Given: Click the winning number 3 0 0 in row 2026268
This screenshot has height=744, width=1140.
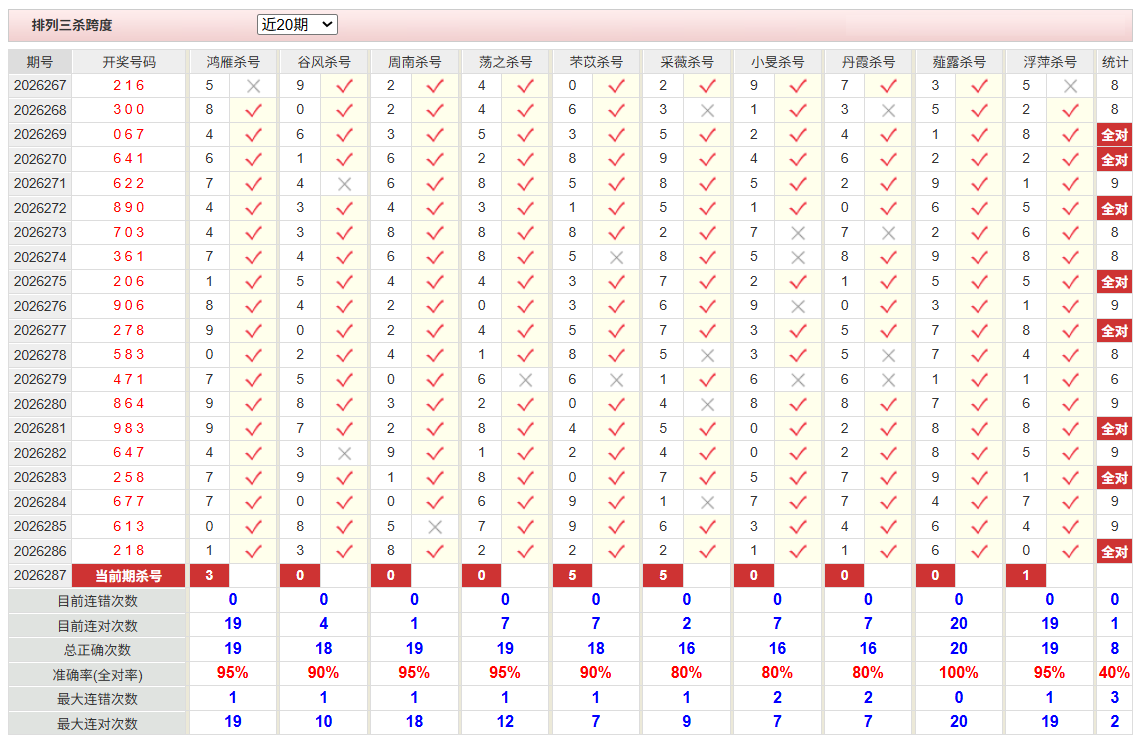Looking at the screenshot, I should tap(129, 110).
